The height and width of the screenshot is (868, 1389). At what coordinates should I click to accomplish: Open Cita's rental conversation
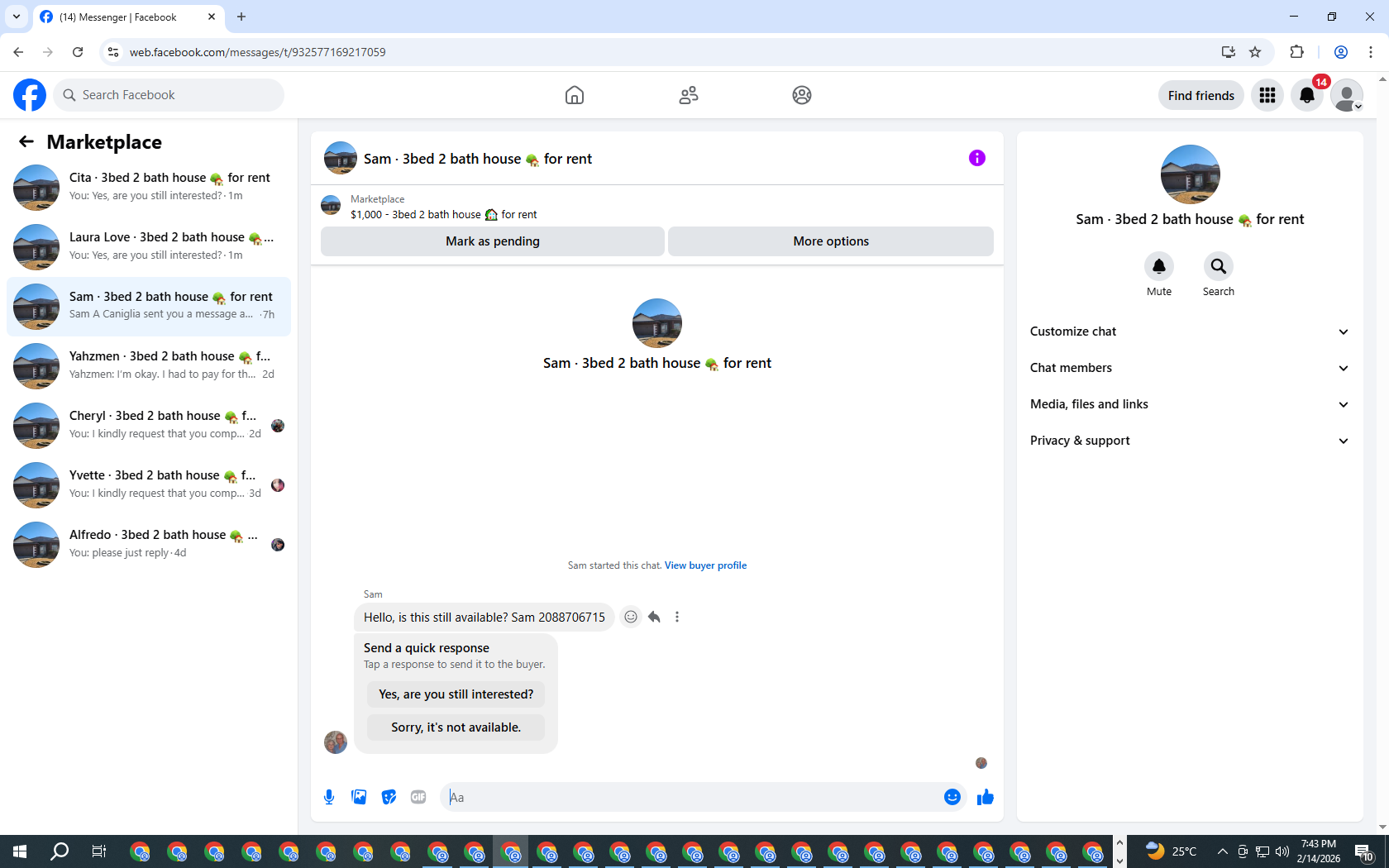149,187
